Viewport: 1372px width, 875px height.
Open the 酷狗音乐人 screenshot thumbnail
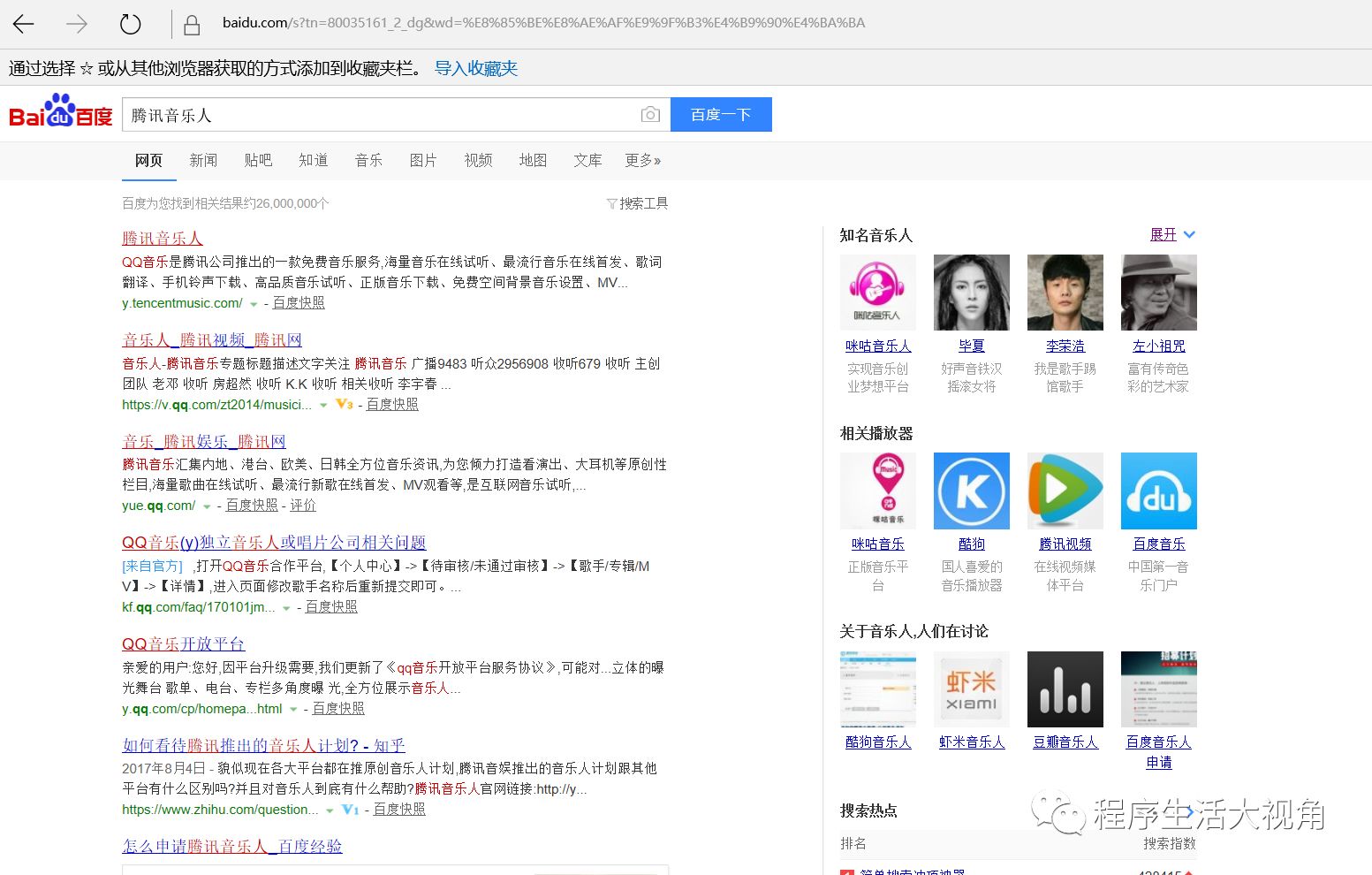[877, 689]
